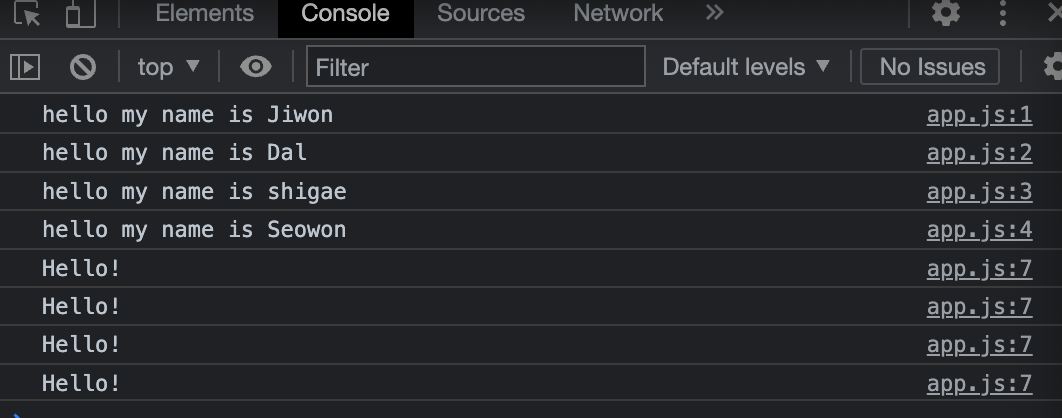Toggle the device toolbar icon
The height and width of the screenshot is (418, 1062).
81,14
